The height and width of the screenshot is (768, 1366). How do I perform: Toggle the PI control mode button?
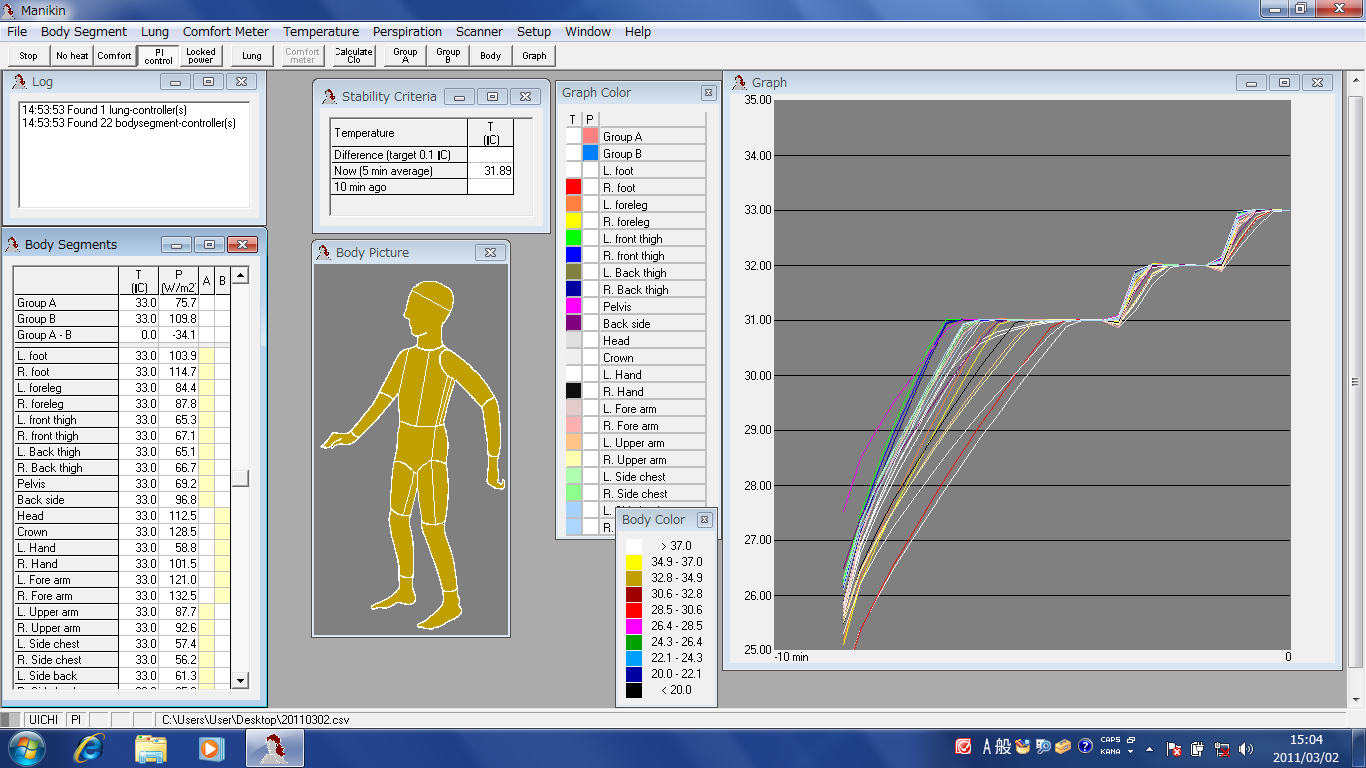(x=158, y=56)
